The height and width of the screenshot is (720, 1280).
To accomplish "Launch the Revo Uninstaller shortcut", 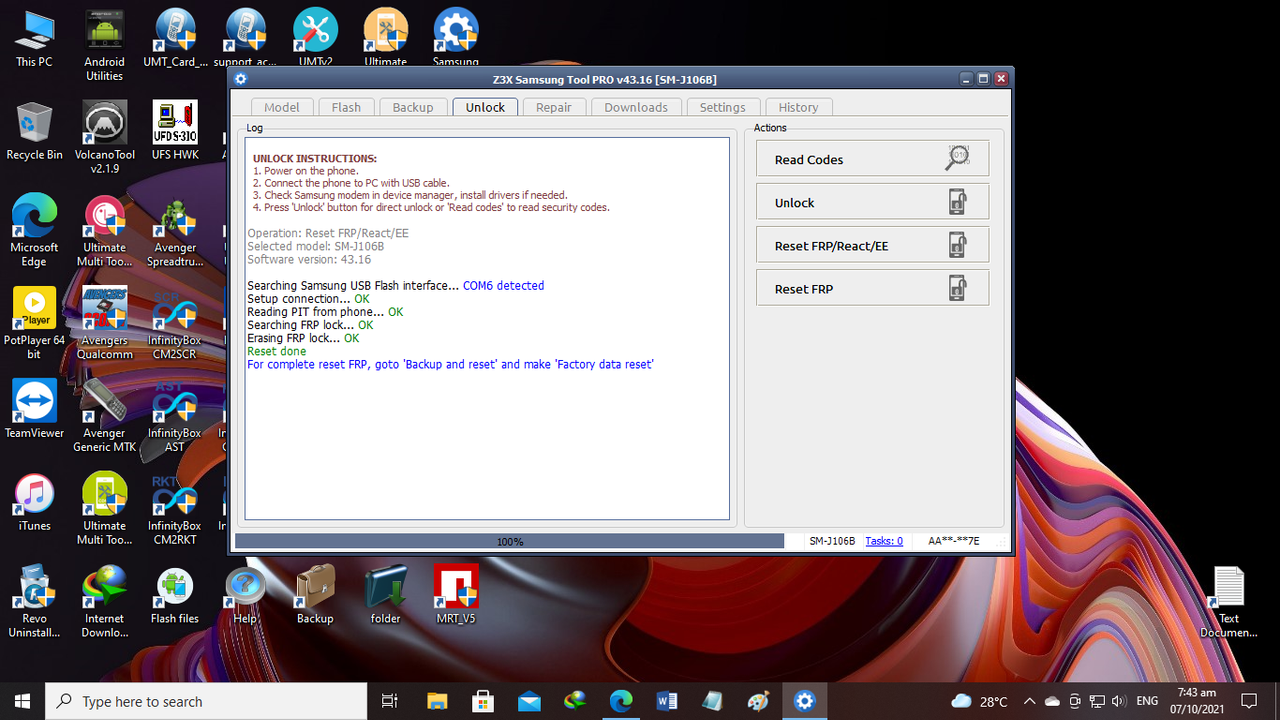I will tap(34, 602).
